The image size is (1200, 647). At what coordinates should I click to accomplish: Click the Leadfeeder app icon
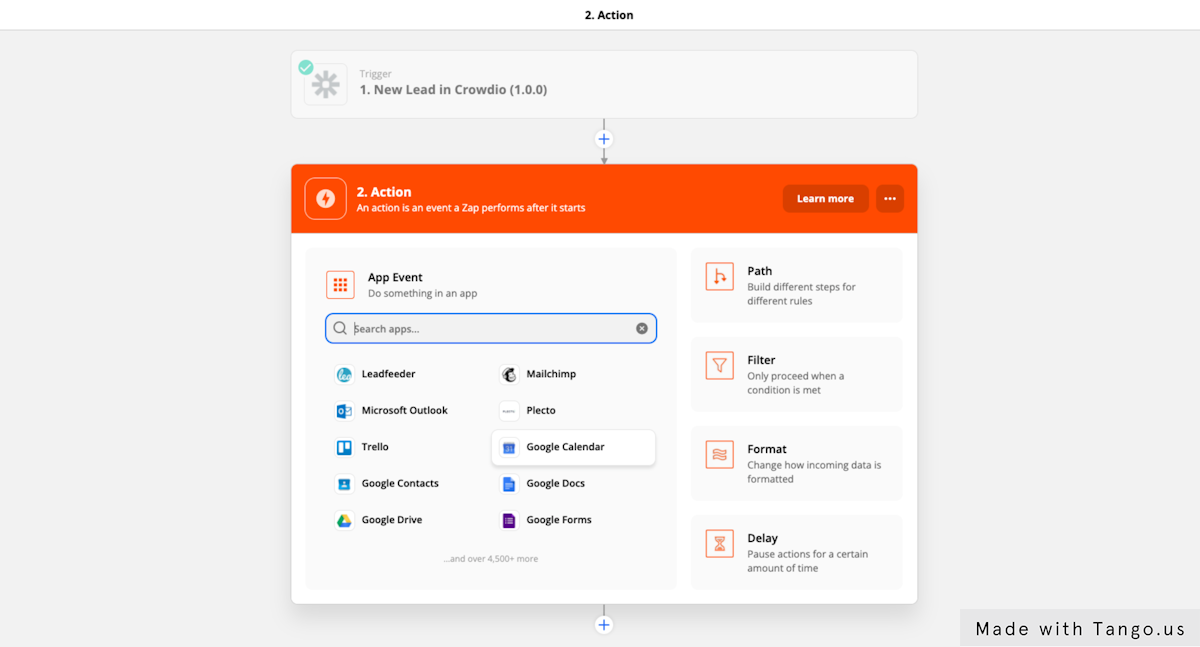(x=344, y=375)
